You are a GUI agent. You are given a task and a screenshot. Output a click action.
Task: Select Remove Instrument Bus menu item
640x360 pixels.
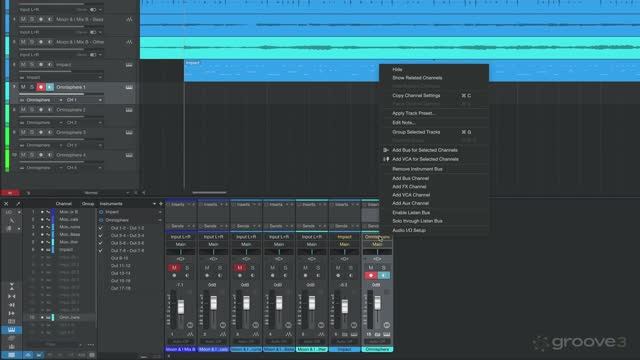(417, 169)
